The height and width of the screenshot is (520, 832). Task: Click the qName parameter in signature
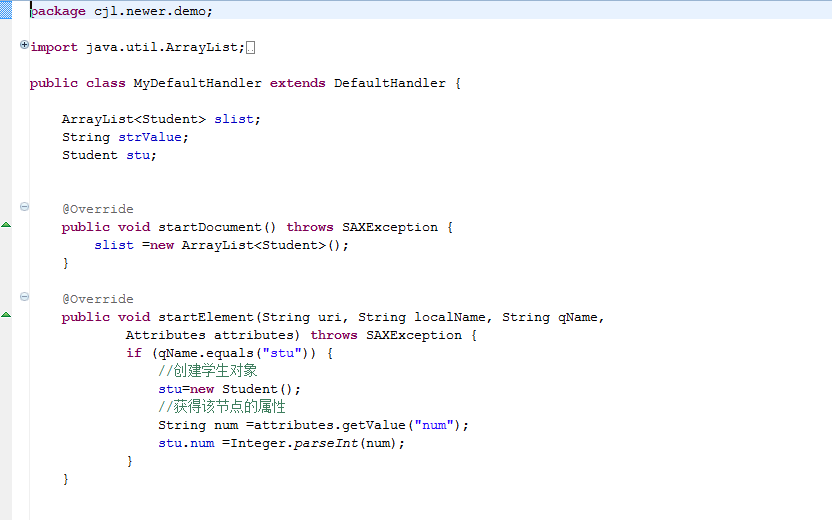point(577,317)
